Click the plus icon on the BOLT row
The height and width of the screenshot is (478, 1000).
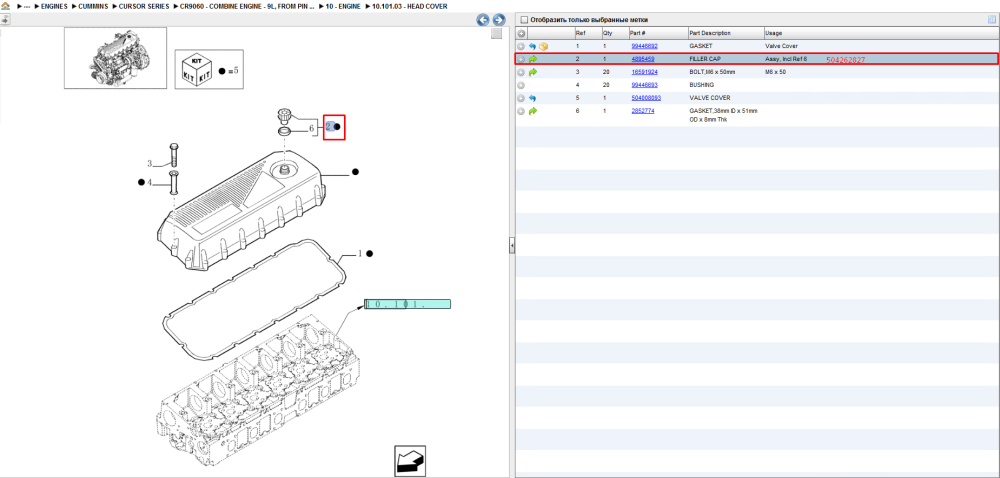click(521, 72)
